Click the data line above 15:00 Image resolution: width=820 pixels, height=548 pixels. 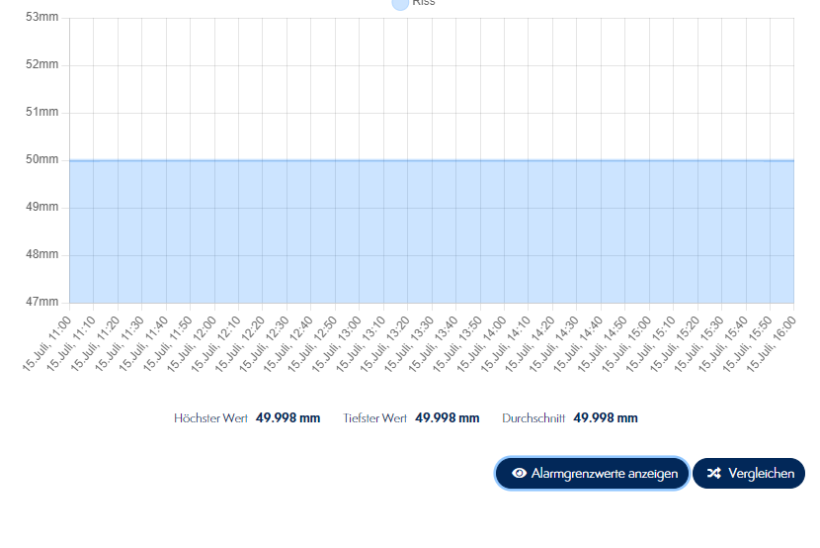point(649,160)
